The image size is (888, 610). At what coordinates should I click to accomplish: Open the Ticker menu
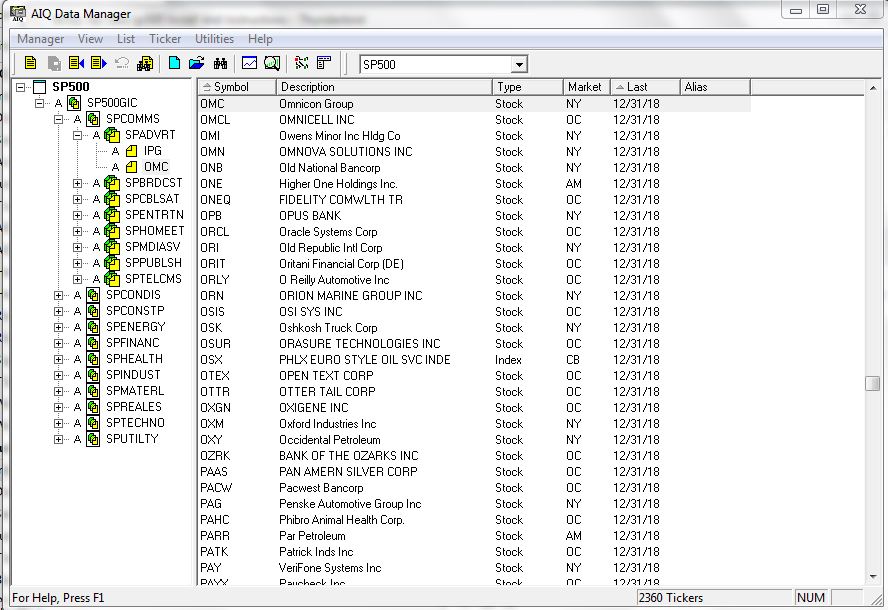(165, 39)
